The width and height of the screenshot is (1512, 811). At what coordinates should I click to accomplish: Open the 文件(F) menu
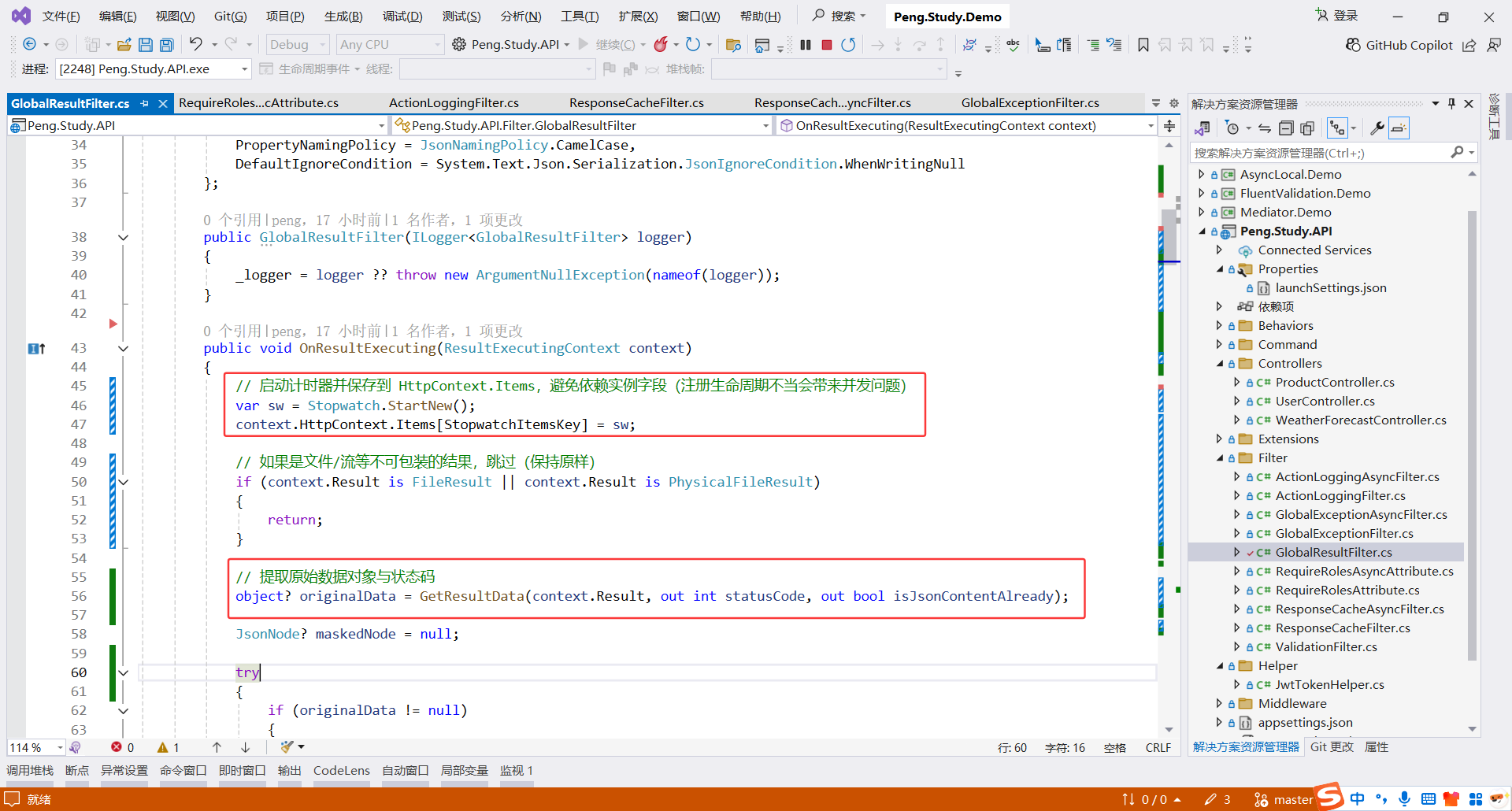click(61, 16)
